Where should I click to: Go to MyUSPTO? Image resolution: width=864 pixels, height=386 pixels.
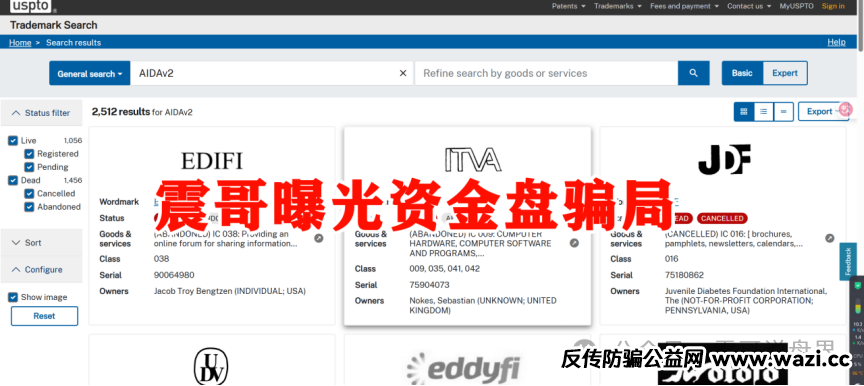pos(796,6)
